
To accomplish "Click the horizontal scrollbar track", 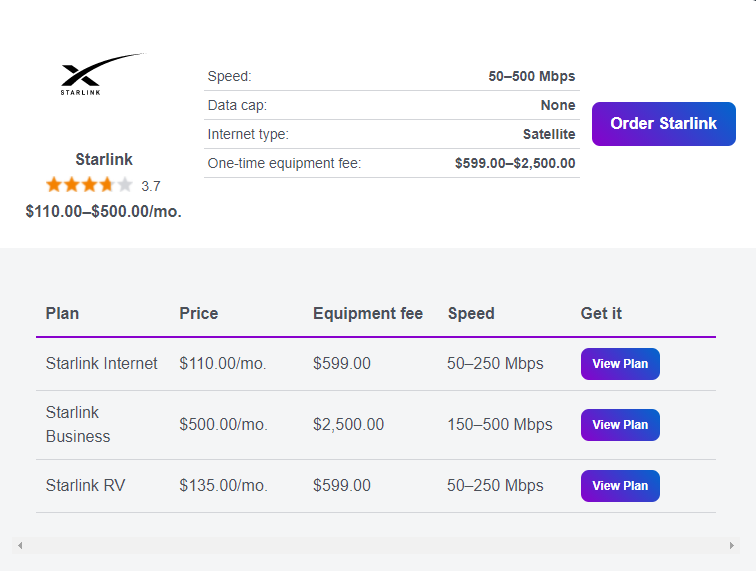I will 376,545.
